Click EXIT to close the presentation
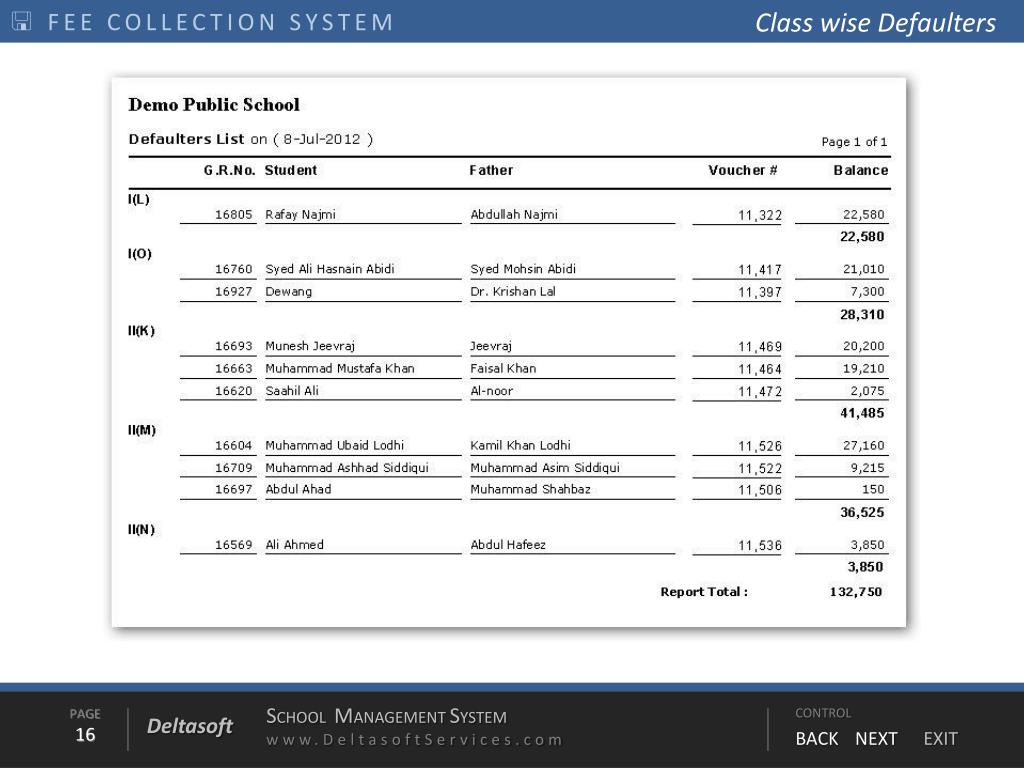 pos(940,739)
